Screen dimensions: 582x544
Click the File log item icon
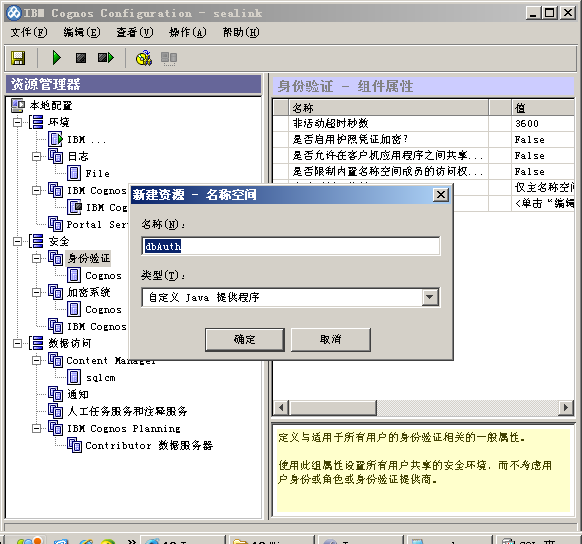[x=74, y=173]
